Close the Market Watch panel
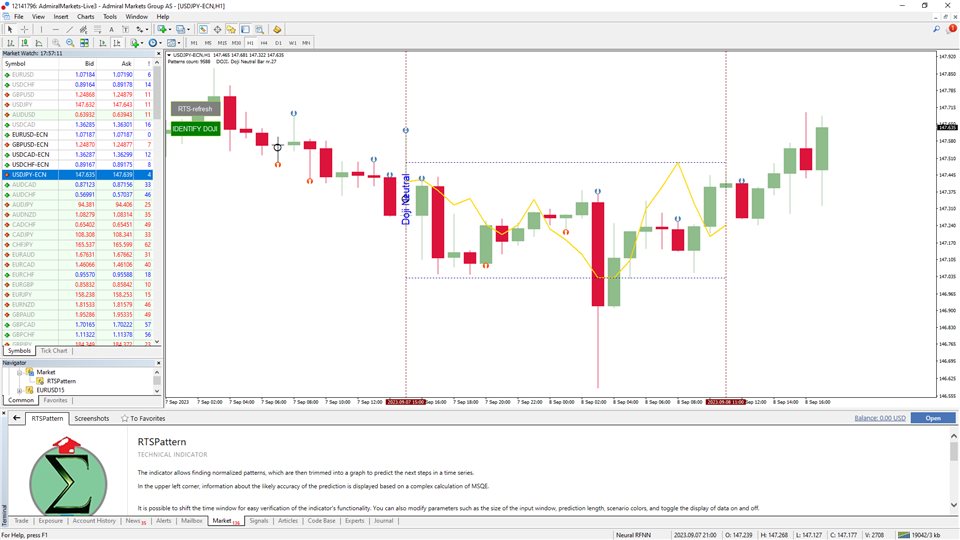The width and height of the screenshot is (960, 540). (x=158, y=54)
